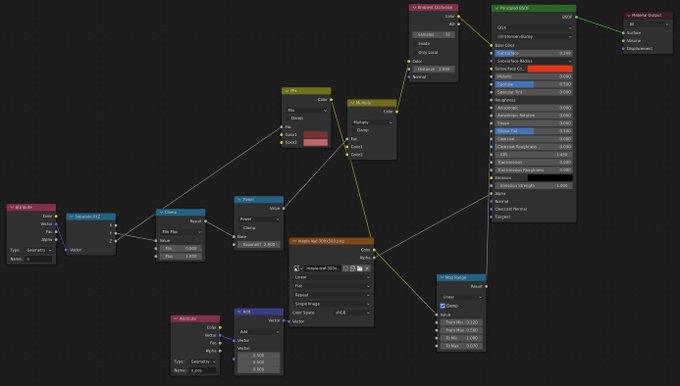Viewport: 680px width, 386px height.
Task: Open the Linear interpolation dropdown in image node
Action: [332, 277]
